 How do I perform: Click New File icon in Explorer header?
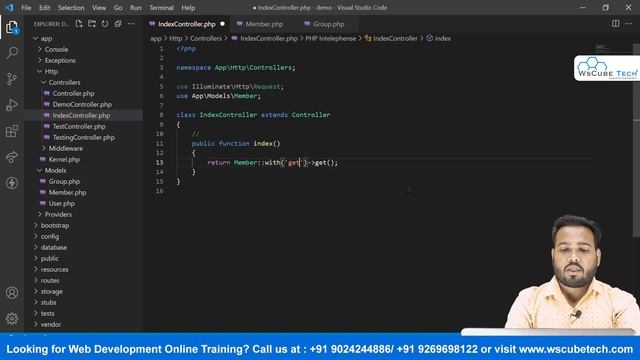point(79,24)
